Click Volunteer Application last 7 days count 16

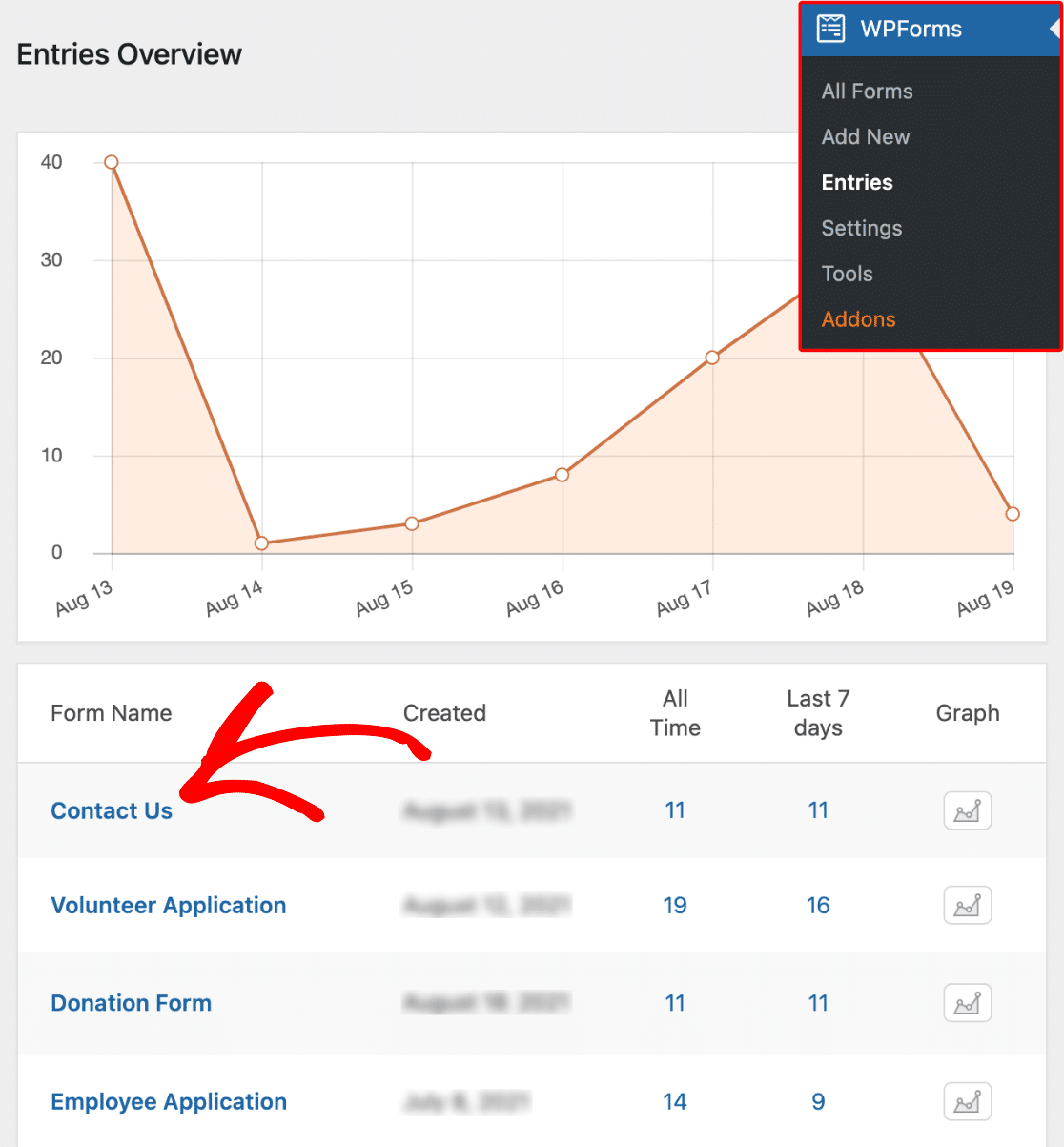[x=818, y=906]
